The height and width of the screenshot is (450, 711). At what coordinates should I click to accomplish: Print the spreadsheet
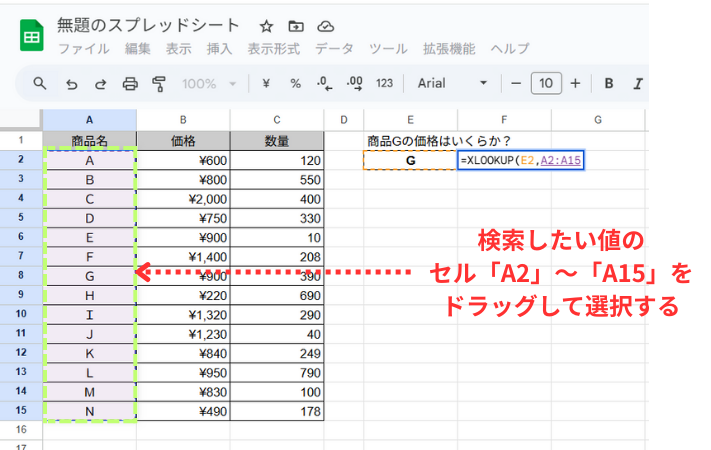tap(129, 84)
